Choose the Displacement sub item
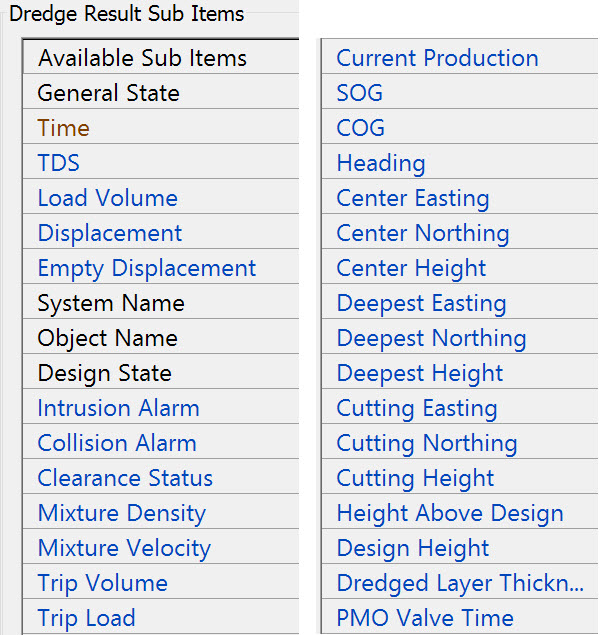Viewport: 604px width, 635px height. [110, 233]
